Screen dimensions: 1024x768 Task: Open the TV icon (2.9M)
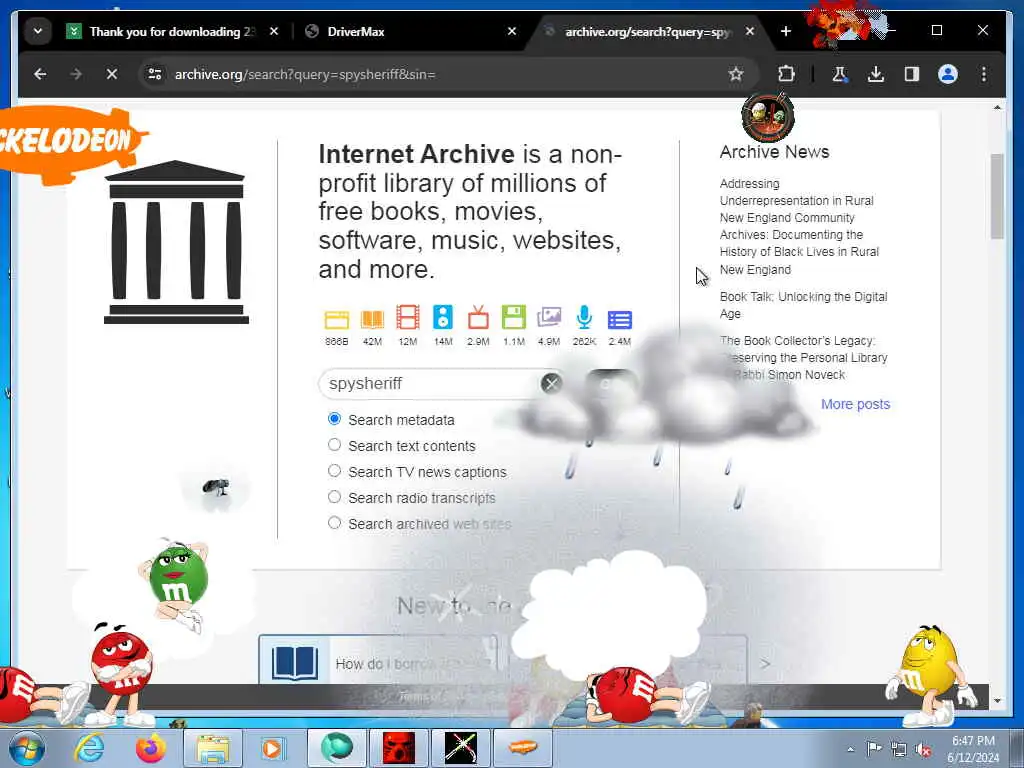click(478, 317)
